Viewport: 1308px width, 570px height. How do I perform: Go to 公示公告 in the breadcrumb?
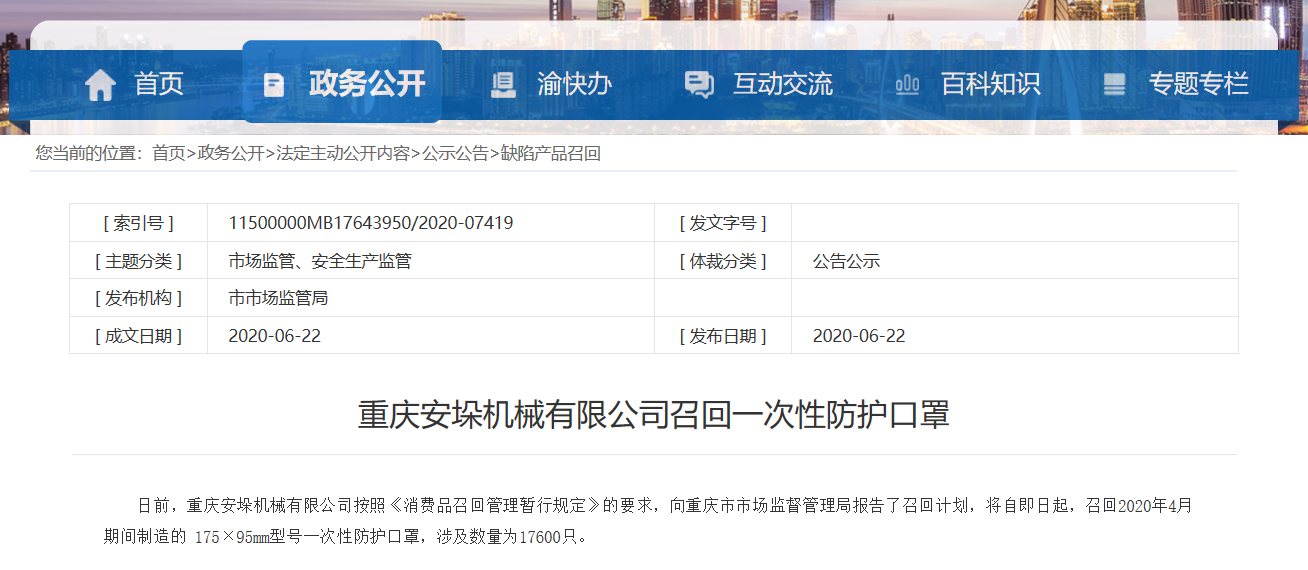[455, 154]
